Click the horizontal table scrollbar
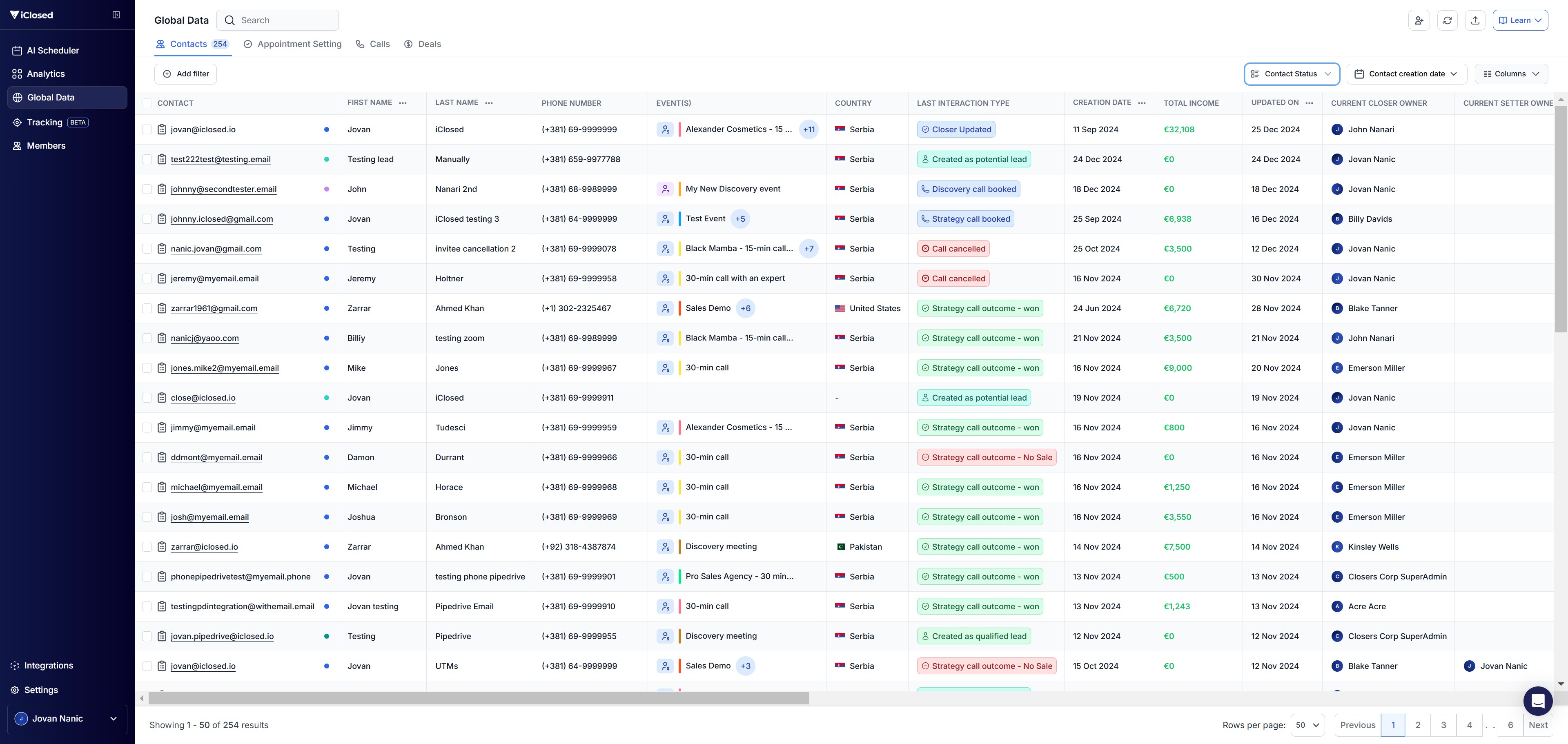This screenshot has width=1568, height=744. coord(479,698)
